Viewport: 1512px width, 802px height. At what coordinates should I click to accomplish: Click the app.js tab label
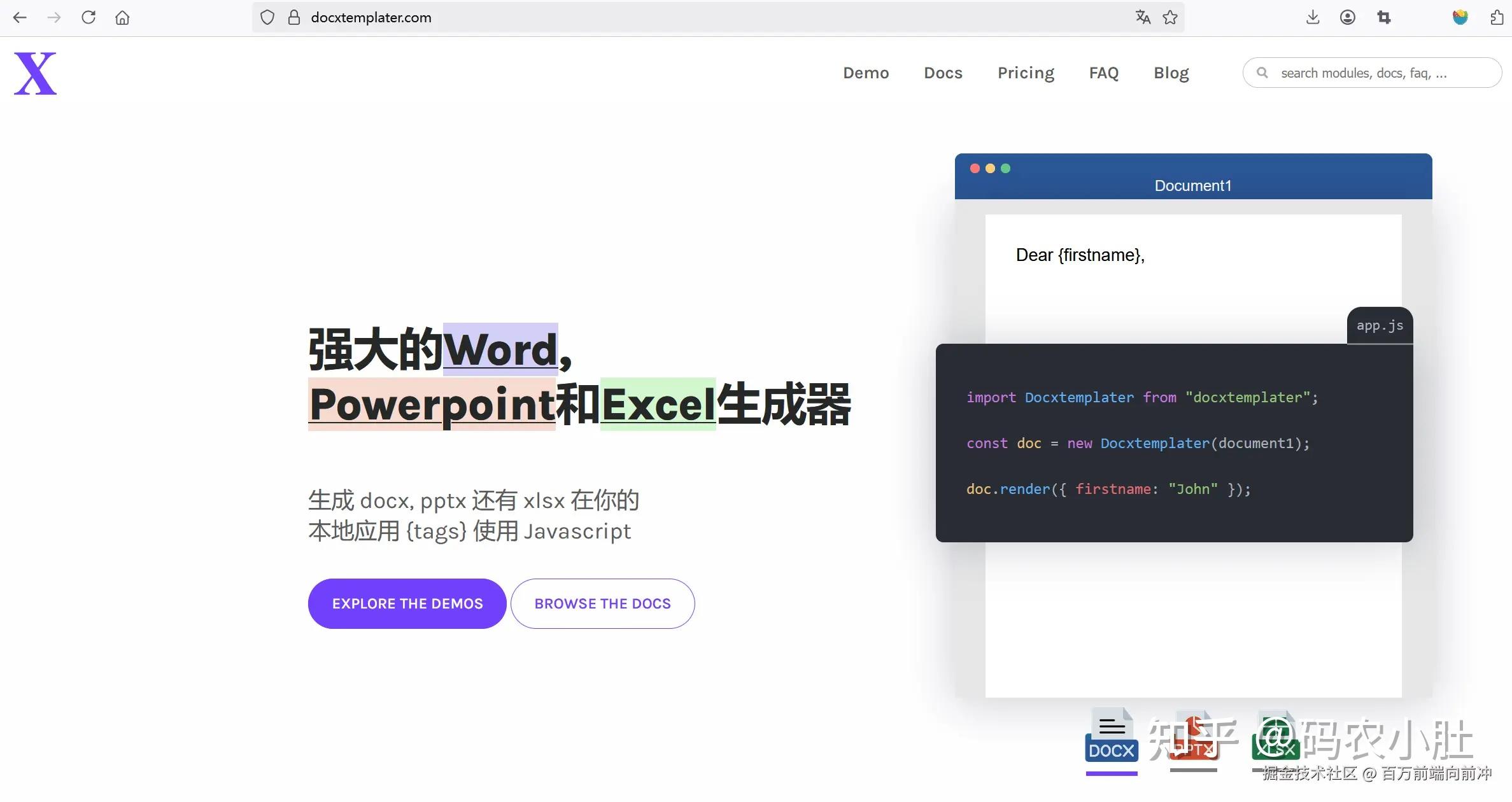click(x=1380, y=325)
